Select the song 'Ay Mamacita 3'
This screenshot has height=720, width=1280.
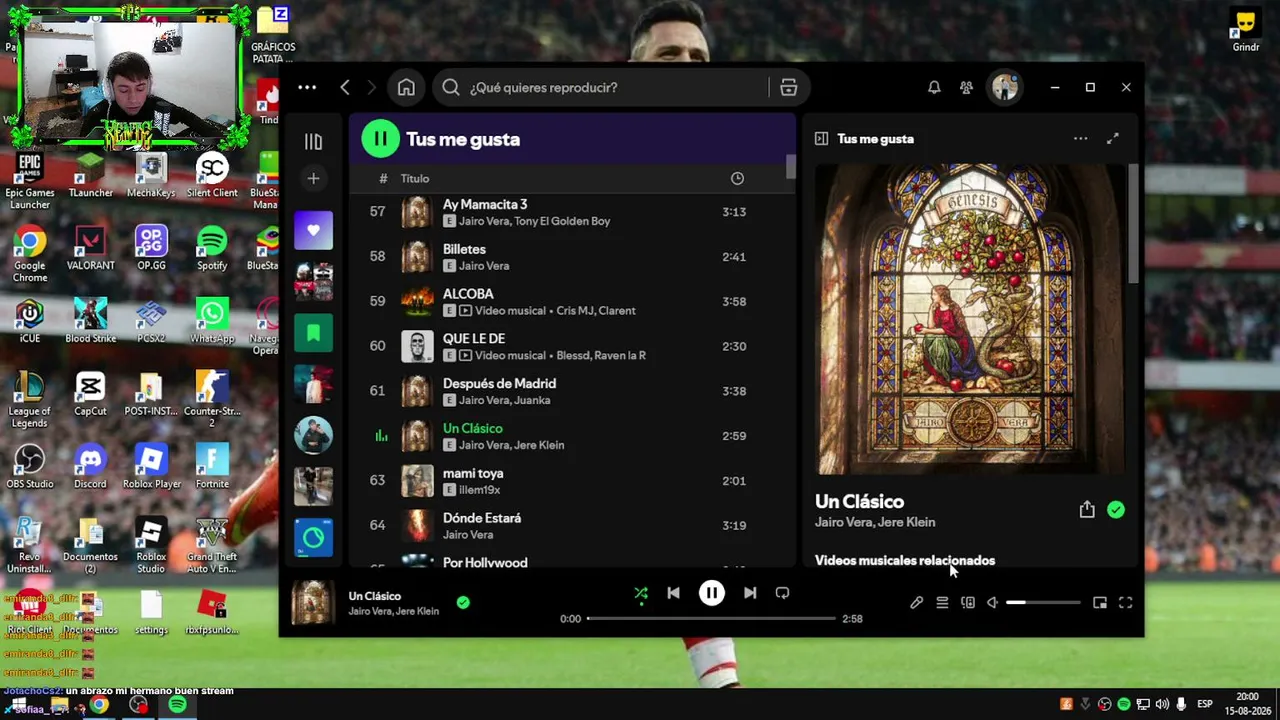[485, 204]
